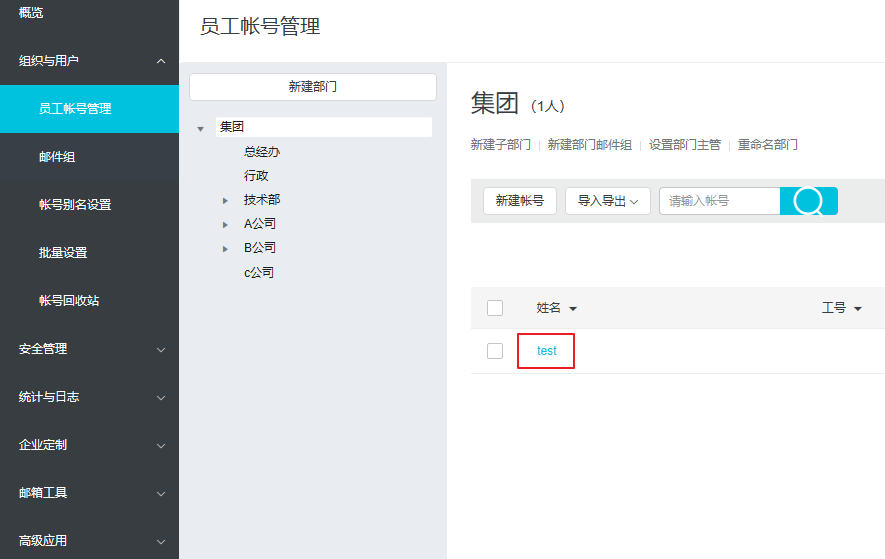Click the 新建部门 button
This screenshot has height=559, width=885.
coord(312,87)
